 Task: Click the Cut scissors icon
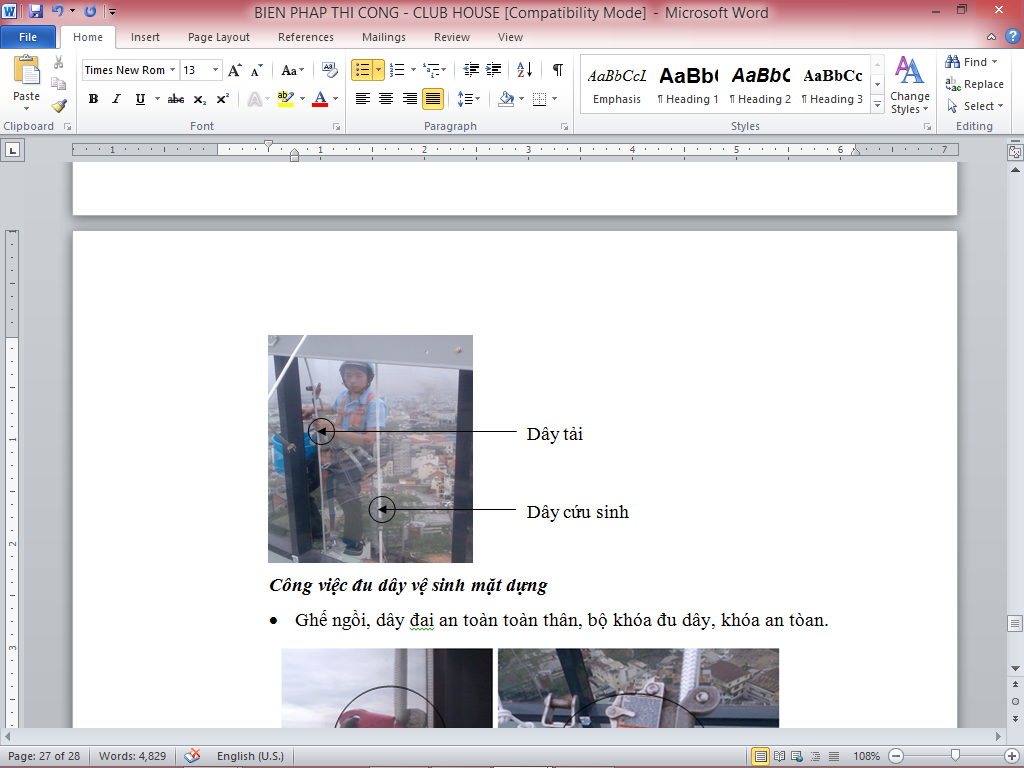(59, 63)
